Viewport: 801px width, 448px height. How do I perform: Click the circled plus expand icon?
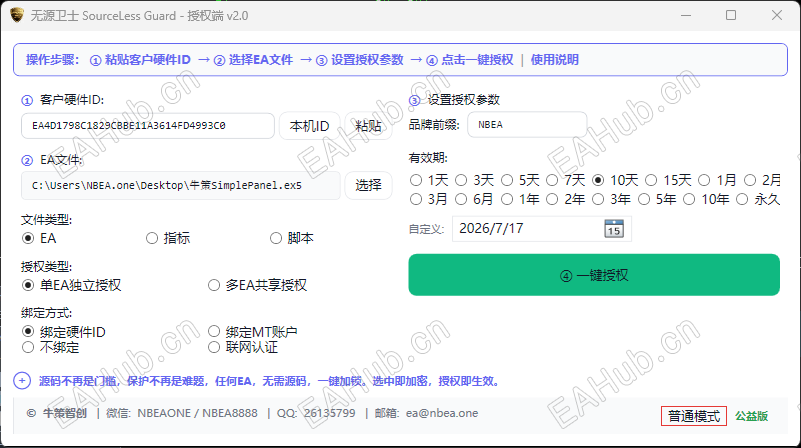[22, 381]
